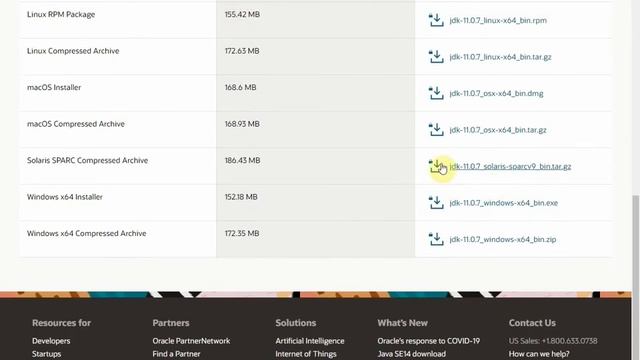Open Internet of Things footer link
This screenshot has width=640, height=360.
tap(306, 354)
